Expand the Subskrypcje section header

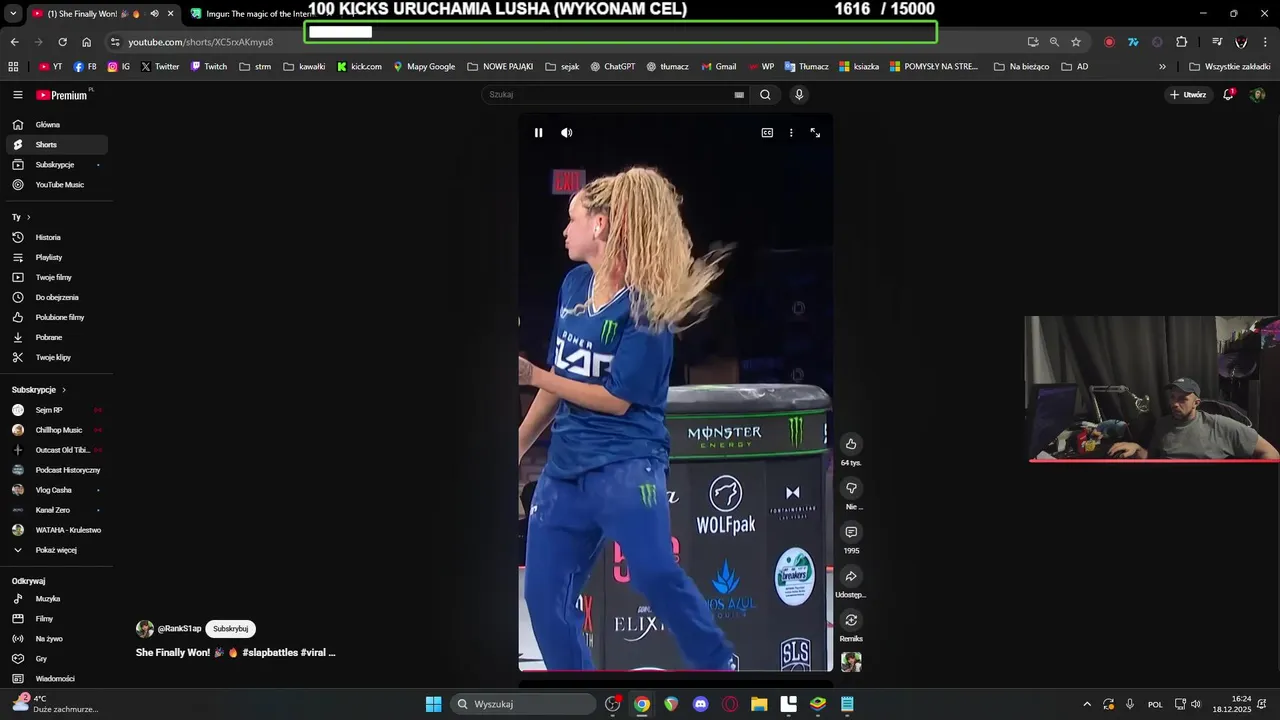(x=39, y=390)
